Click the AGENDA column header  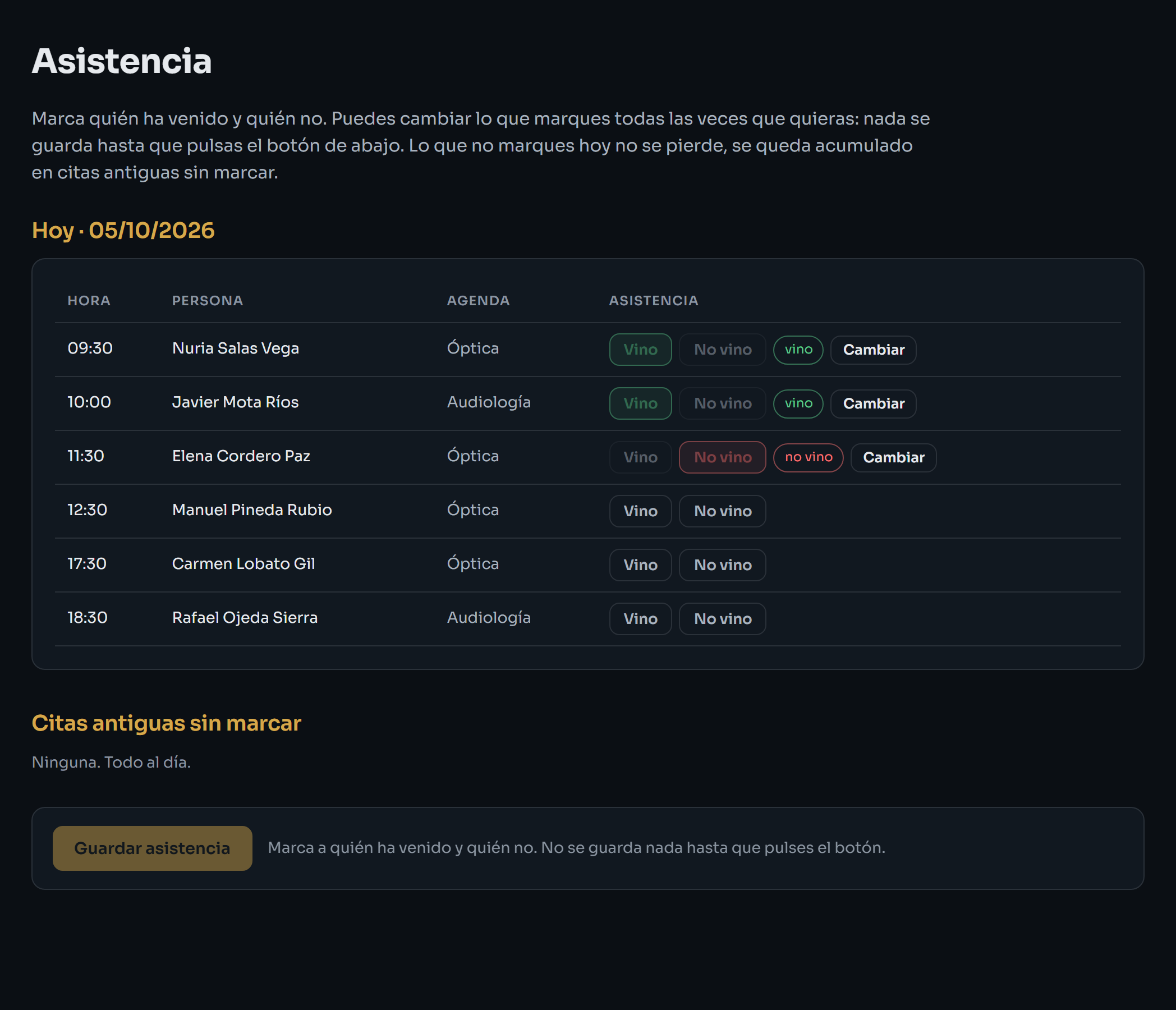click(x=478, y=300)
